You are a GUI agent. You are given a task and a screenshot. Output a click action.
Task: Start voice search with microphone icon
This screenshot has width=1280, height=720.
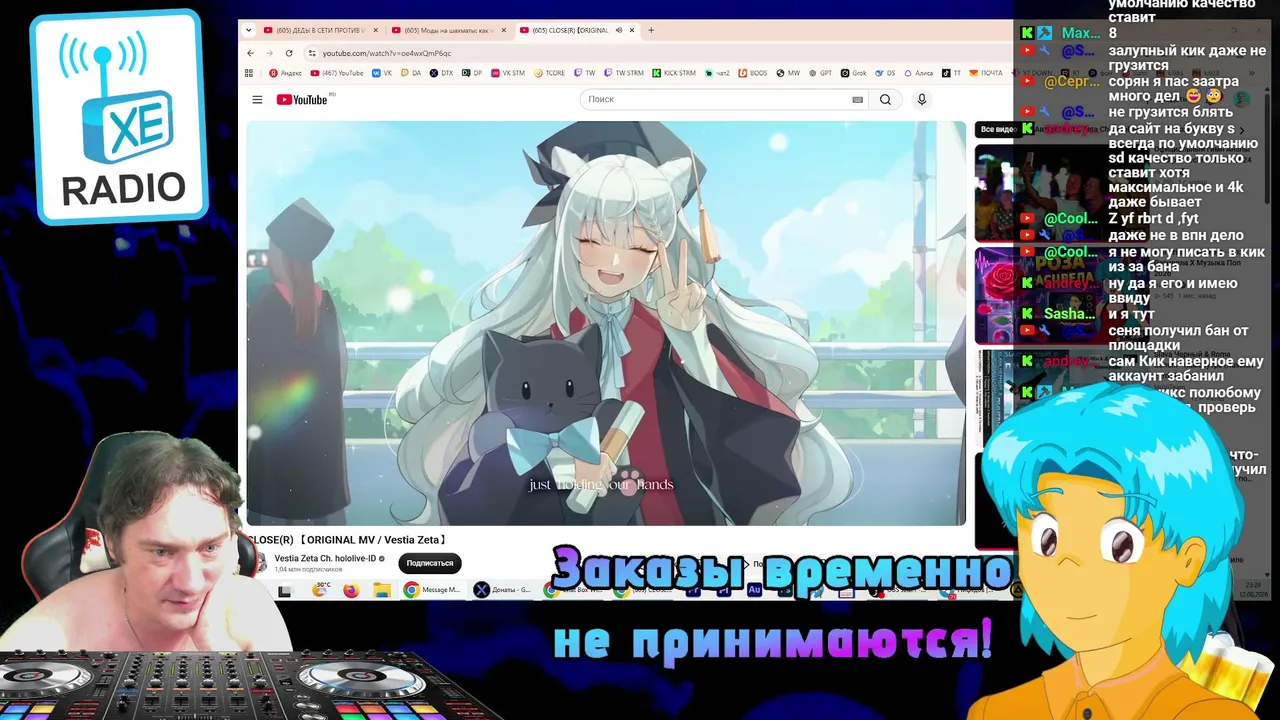point(922,100)
